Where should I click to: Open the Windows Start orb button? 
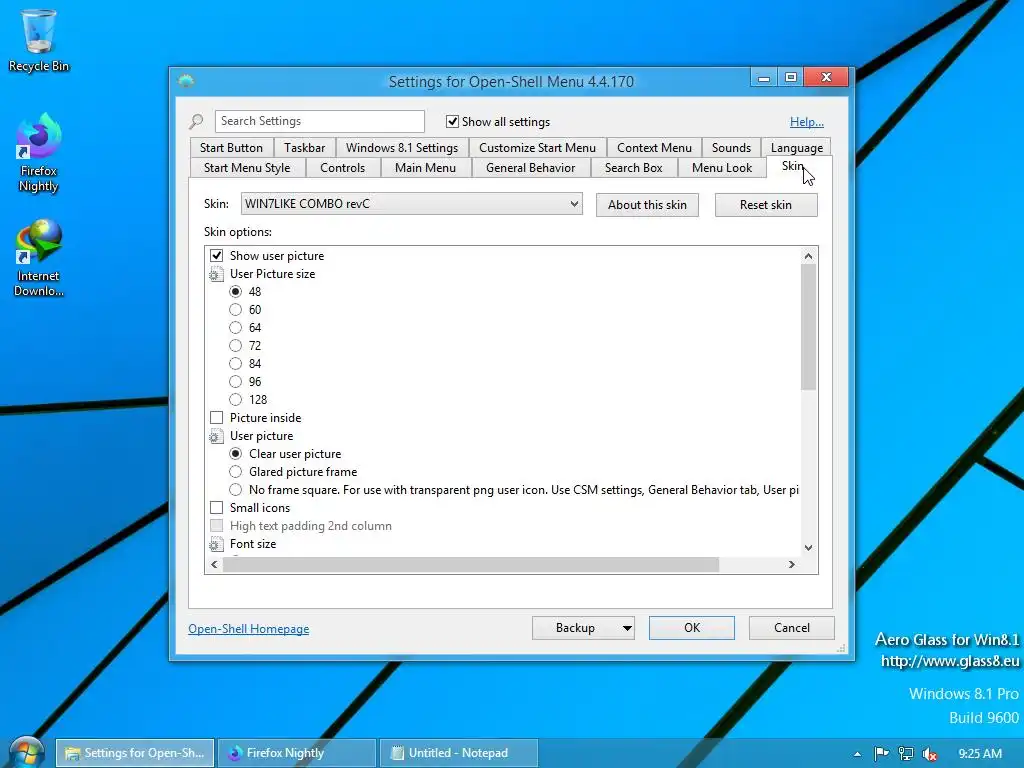tap(26, 752)
